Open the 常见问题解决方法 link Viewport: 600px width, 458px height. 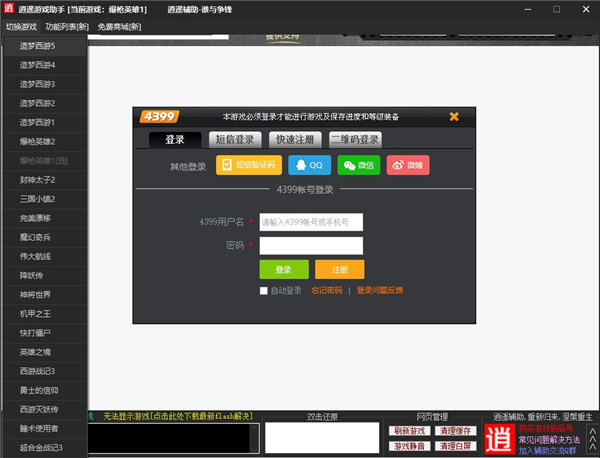point(549,440)
